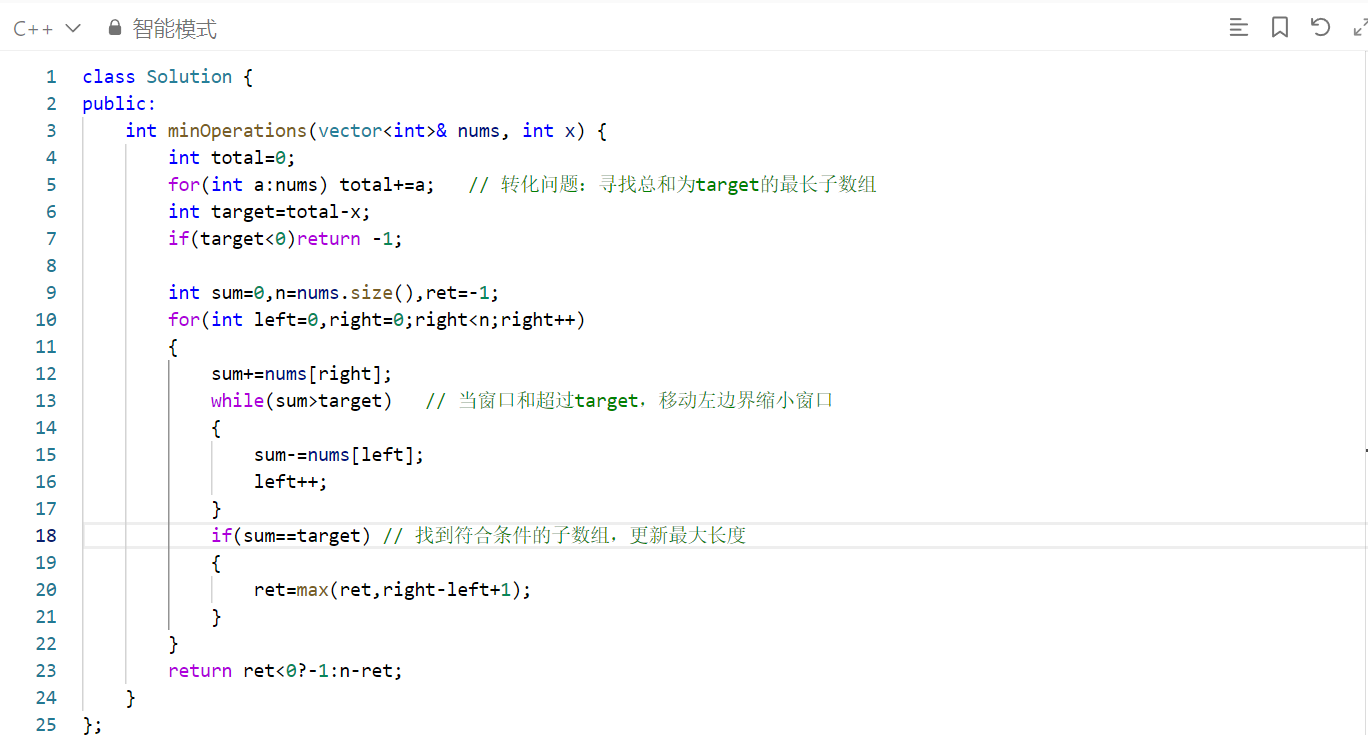The width and height of the screenshot is (1368, 742).
Task: Click 'ret=max(ret,right-left+1);' on line 20
Action: pos(393,590)
